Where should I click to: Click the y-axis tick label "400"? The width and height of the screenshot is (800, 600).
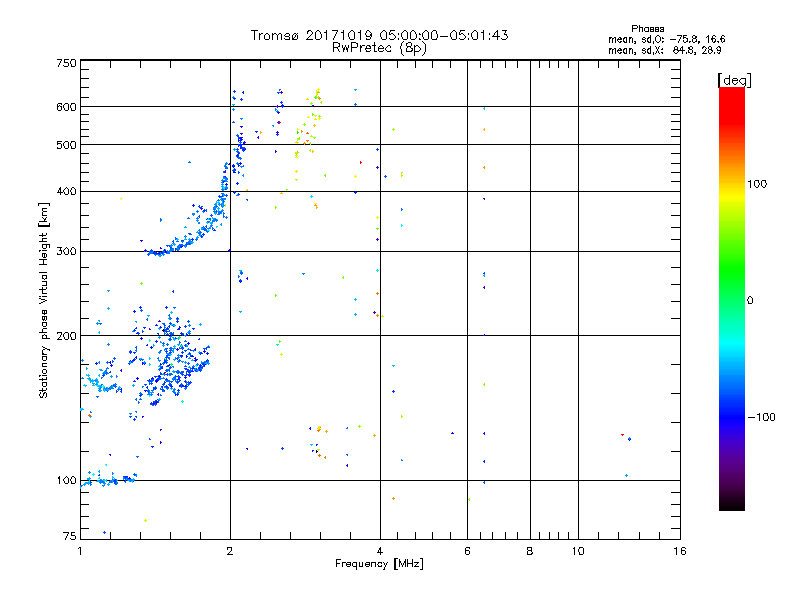pyautogui.click(x=67, y=191)
